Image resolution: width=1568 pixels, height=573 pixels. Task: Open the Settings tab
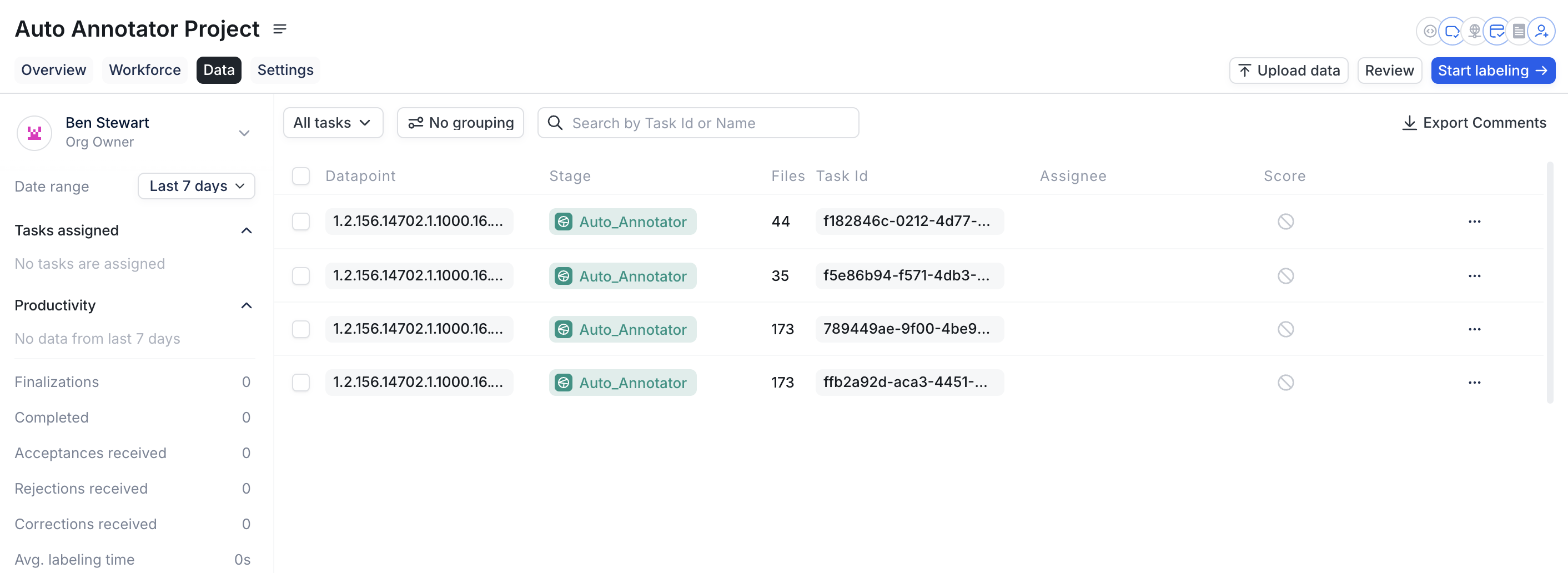(x=285, y=70)
